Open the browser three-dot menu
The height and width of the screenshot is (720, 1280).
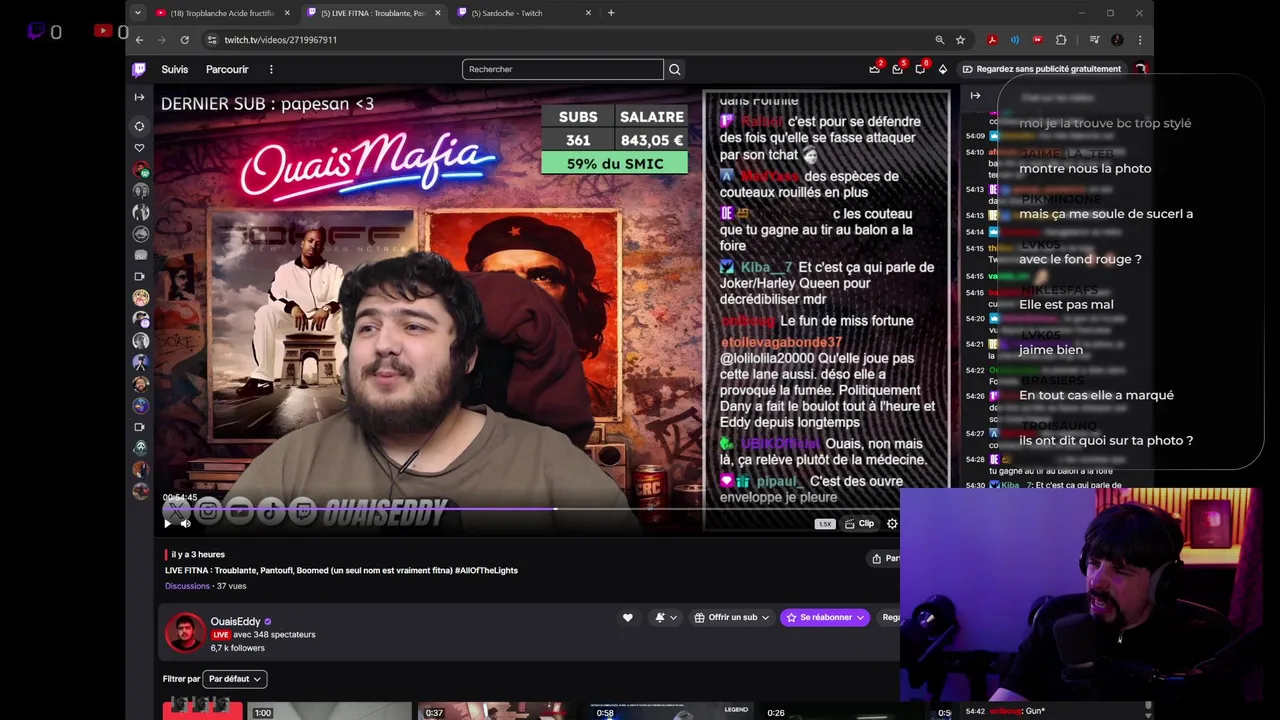1140,40
